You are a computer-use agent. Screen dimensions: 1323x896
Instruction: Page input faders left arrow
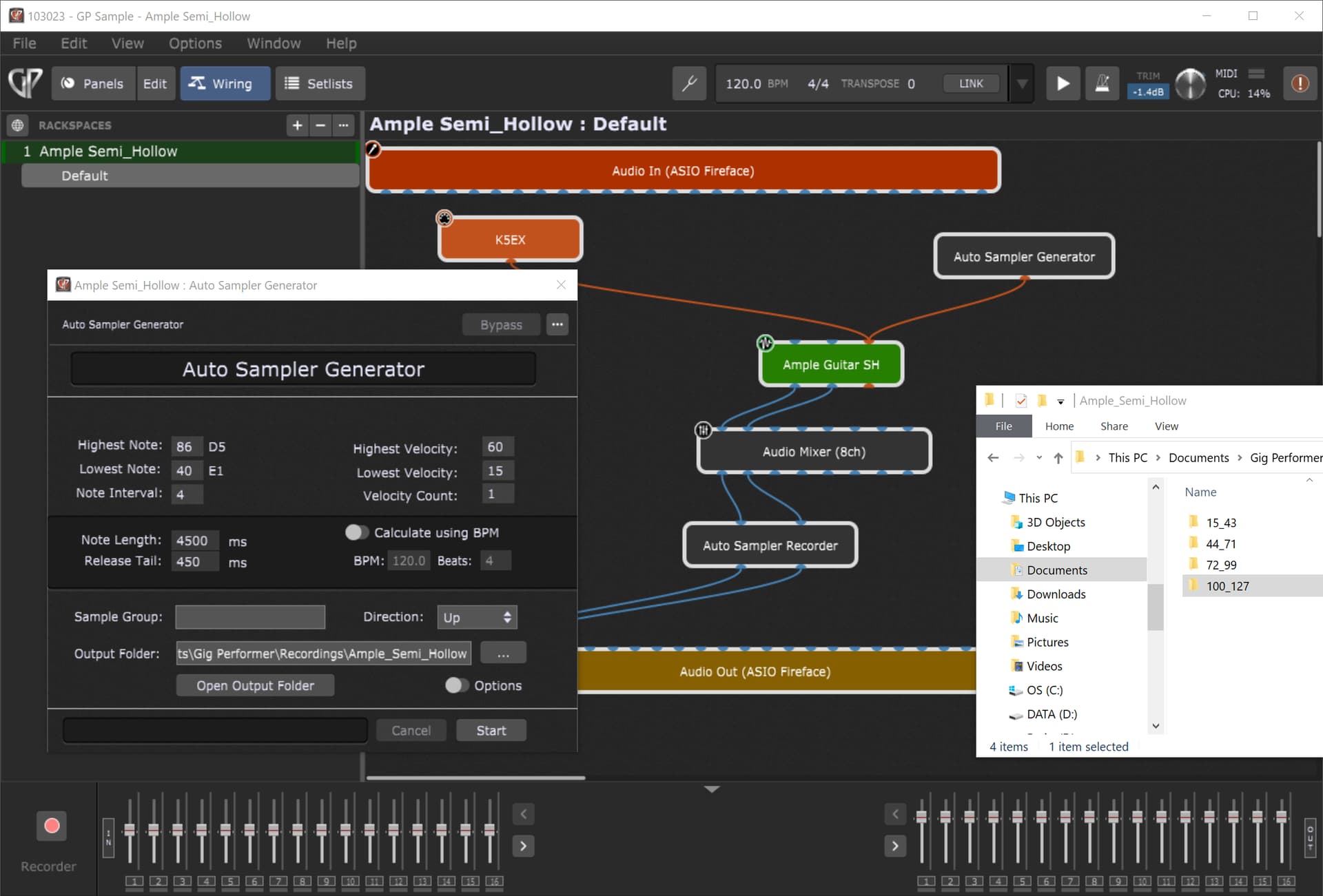(524, 814)
